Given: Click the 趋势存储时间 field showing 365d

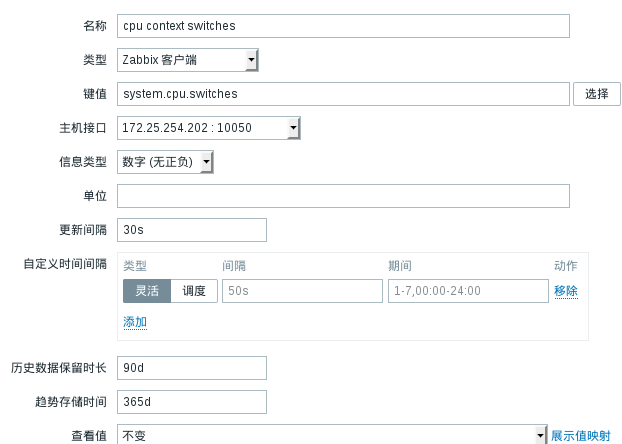Looking at the screenshot, I should [192, 402].
